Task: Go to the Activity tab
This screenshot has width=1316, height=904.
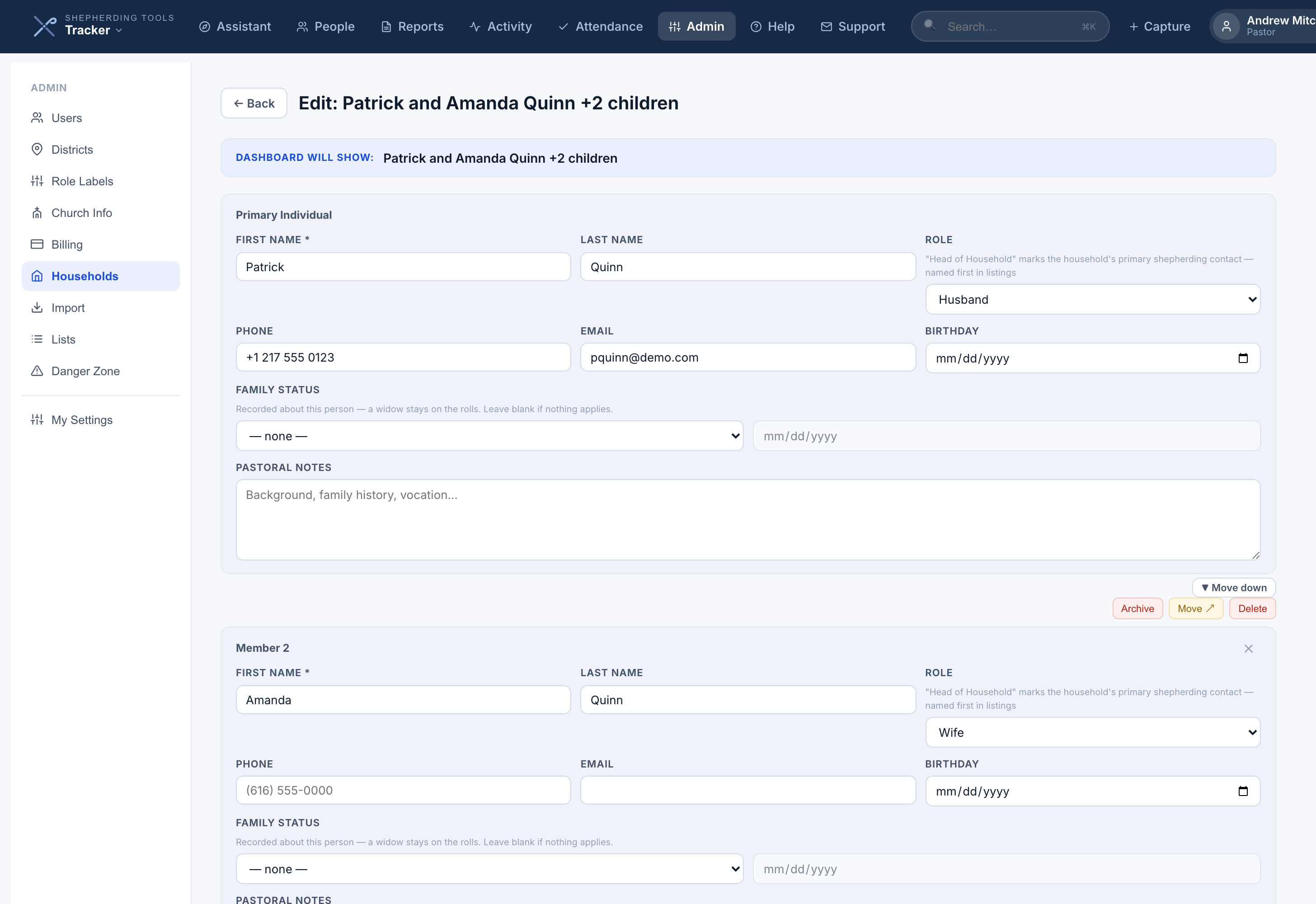Action: pyautogui.click(x=501, y=27)
